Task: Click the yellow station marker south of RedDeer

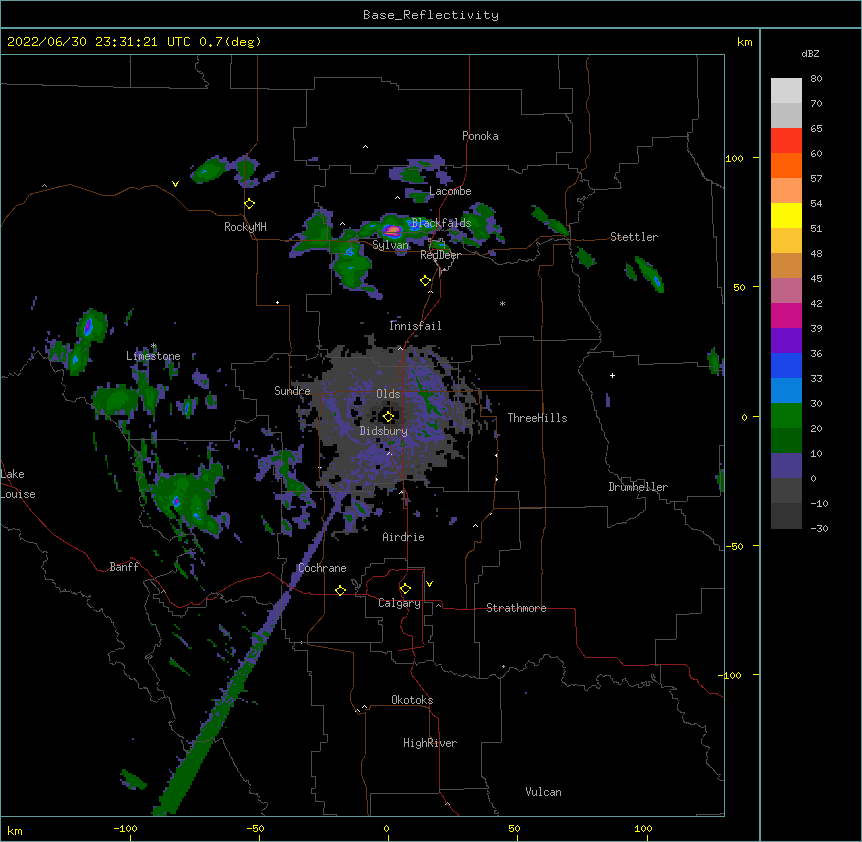Action: [426, 281]
